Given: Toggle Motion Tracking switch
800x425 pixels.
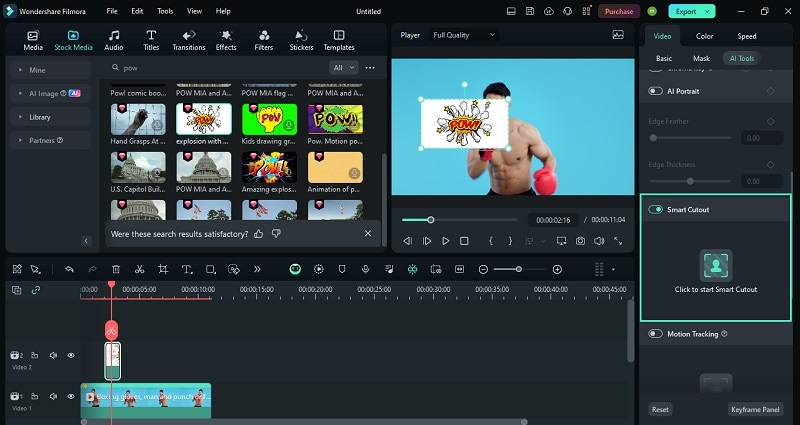Looking at the screenshot, I should pyautogui.click(x=655, y=334).
